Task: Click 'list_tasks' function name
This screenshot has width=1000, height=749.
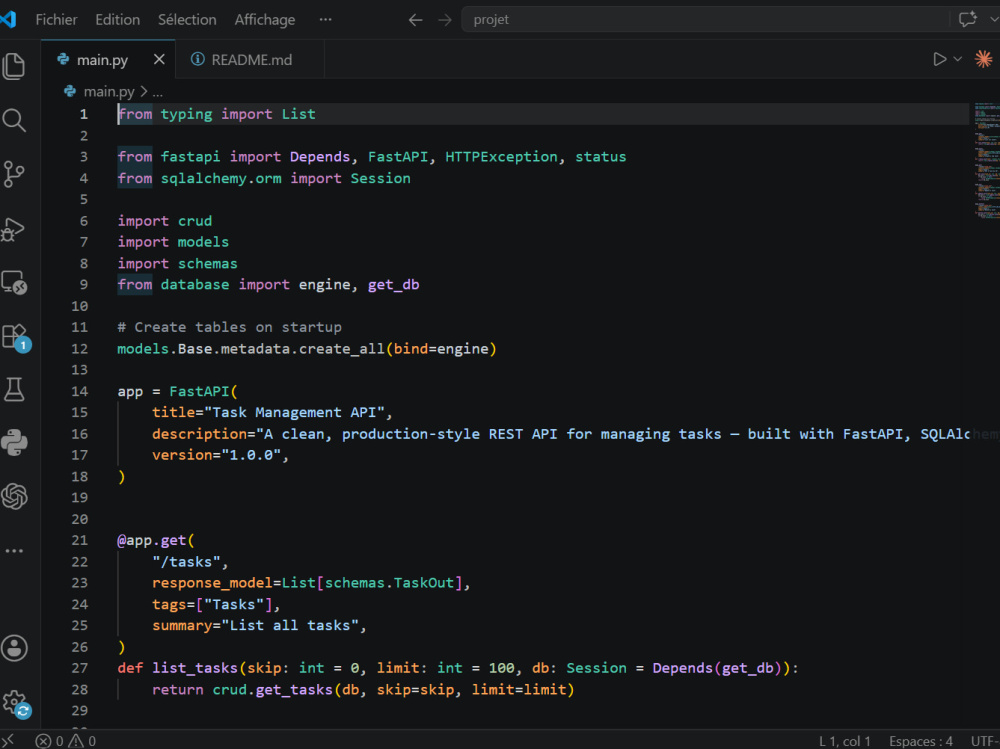Action: (195, 668)
